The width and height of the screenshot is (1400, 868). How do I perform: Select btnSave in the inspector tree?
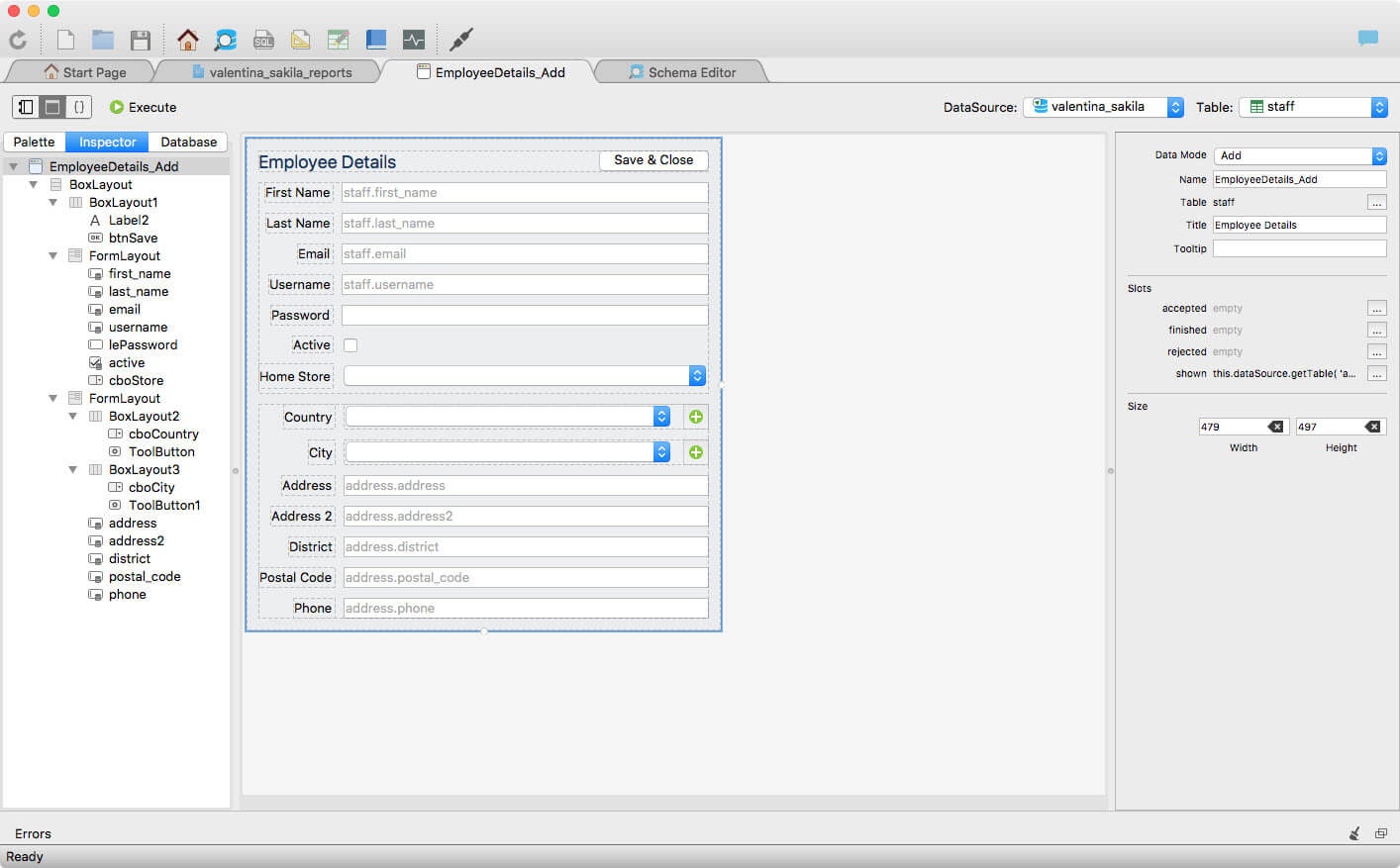click(133, 239)
